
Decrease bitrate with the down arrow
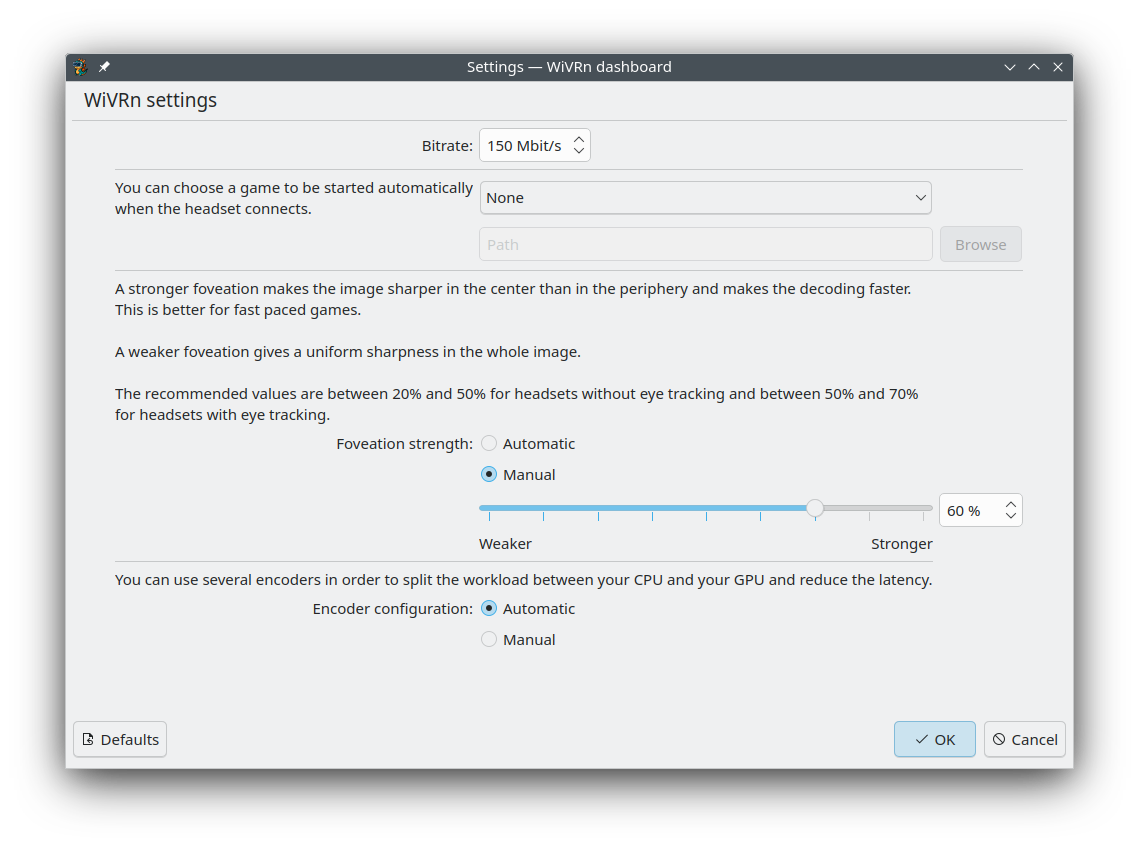point(578,152)
